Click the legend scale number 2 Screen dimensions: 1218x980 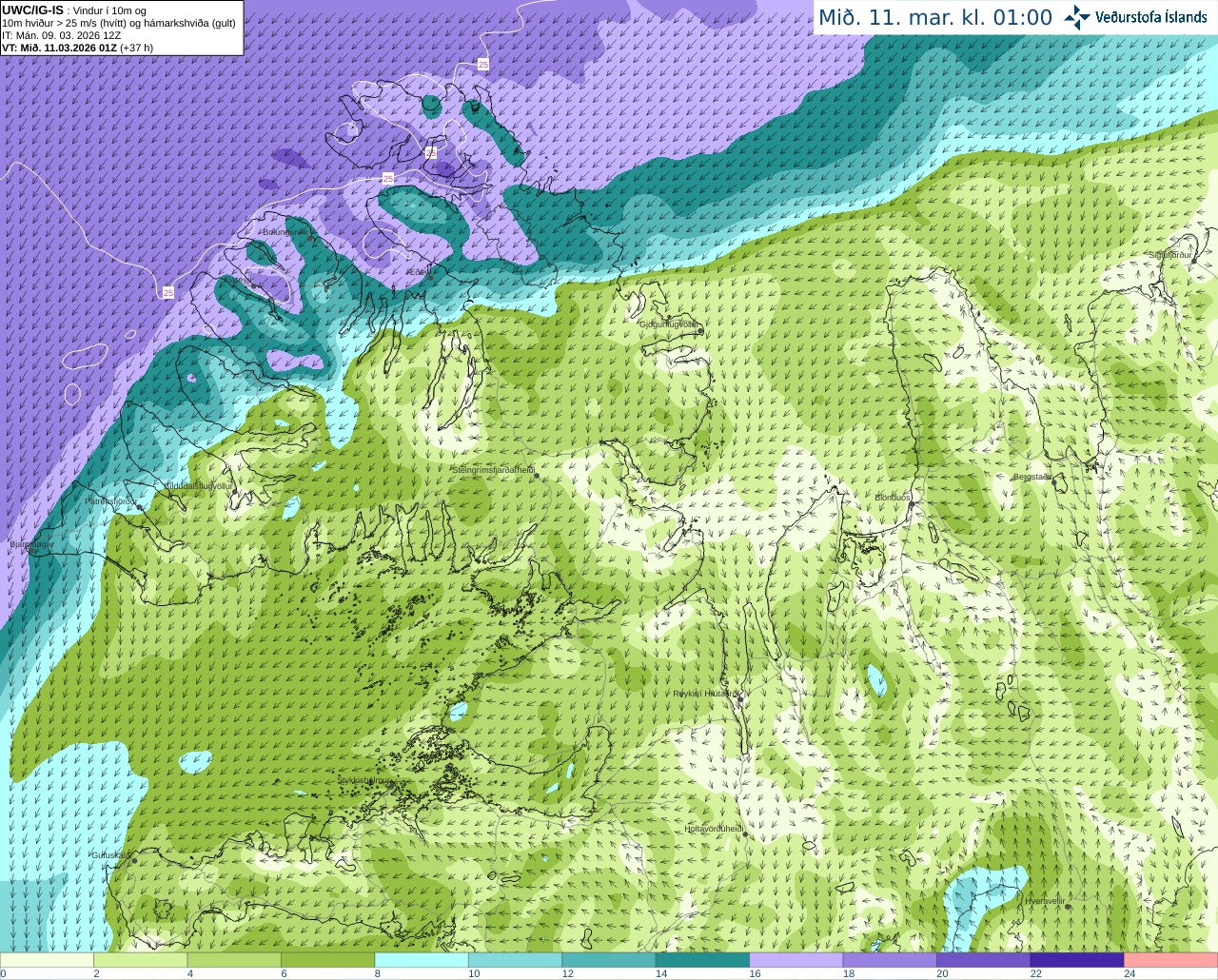pos(96,974)
